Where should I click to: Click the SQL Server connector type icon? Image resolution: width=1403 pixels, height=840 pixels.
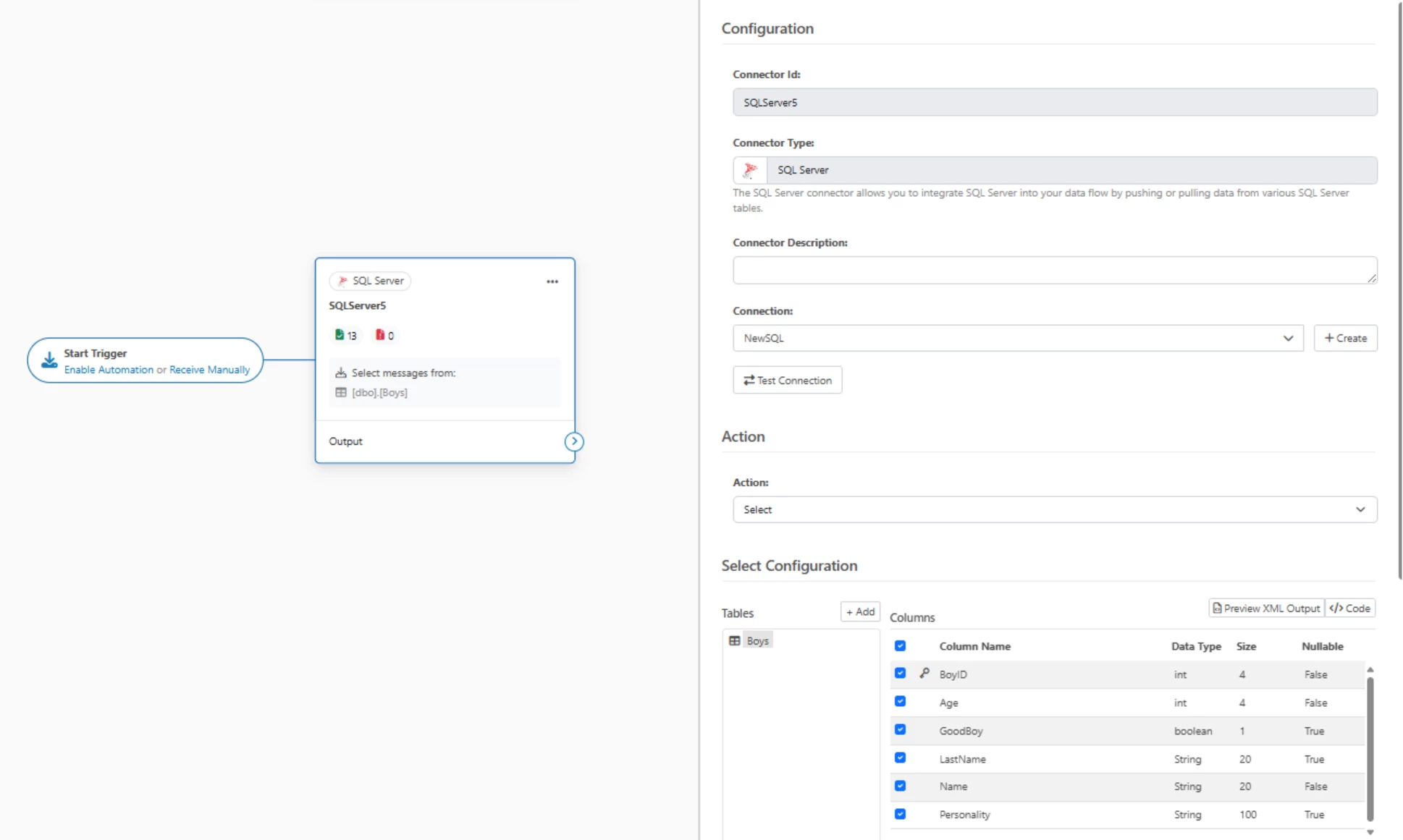point(750,170)
